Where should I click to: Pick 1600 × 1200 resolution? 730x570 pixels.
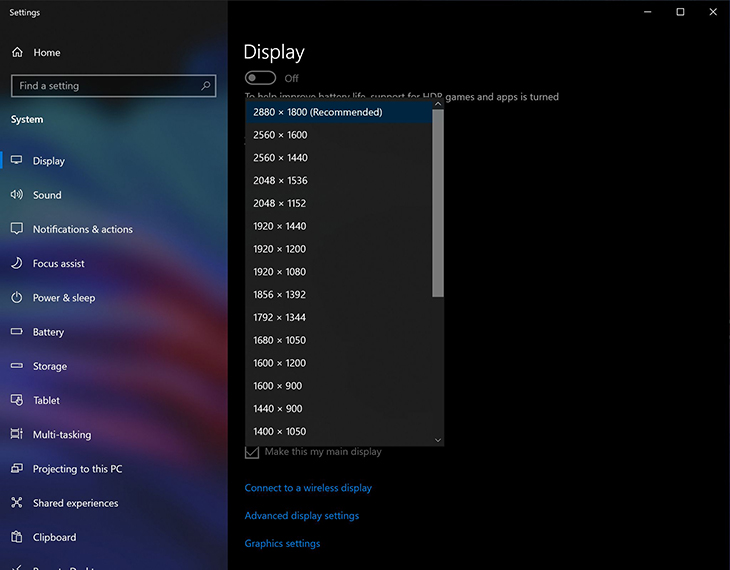pyautogui.click(x=339, y=363)
